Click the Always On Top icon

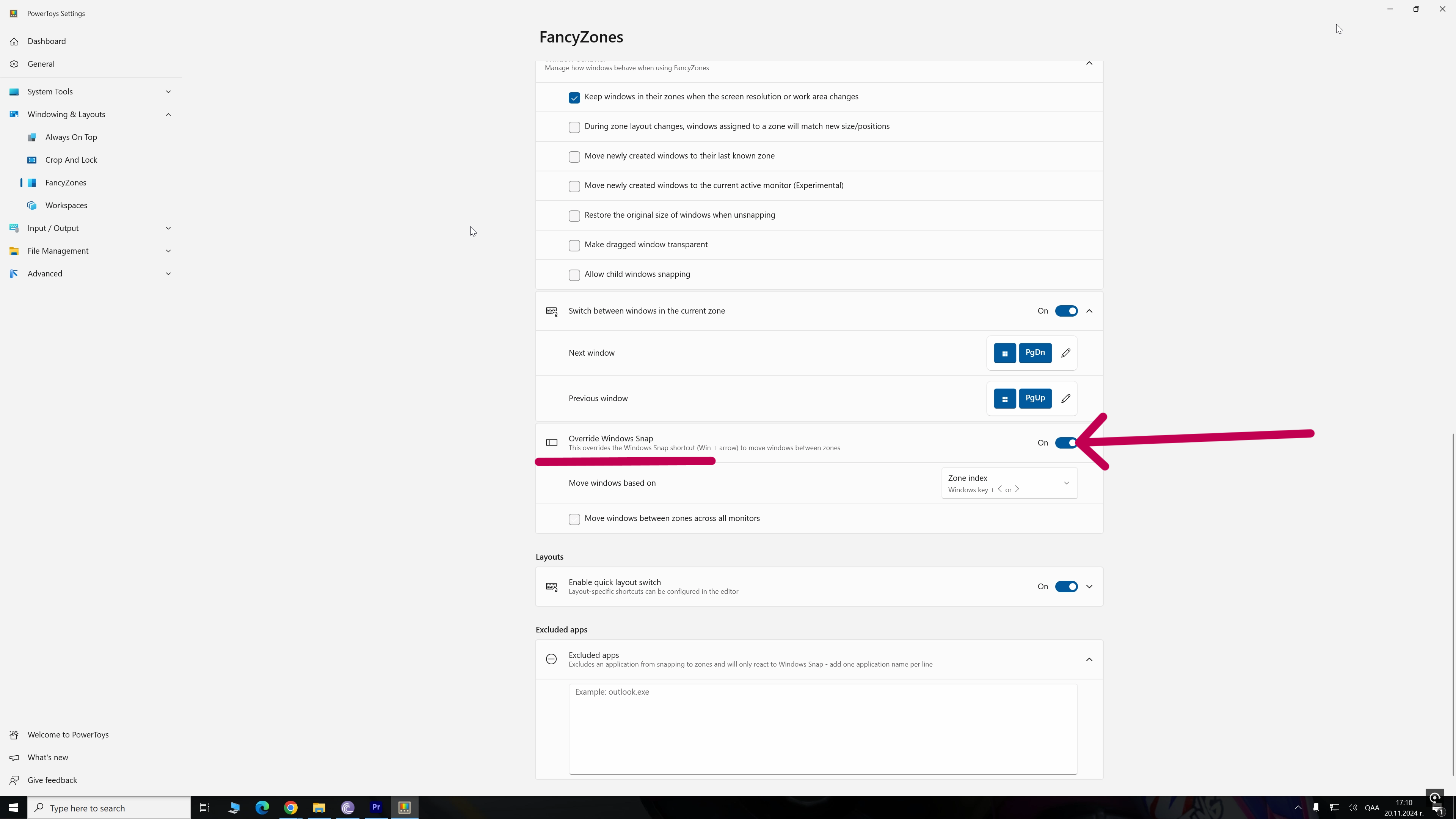(x=32, y=137)
